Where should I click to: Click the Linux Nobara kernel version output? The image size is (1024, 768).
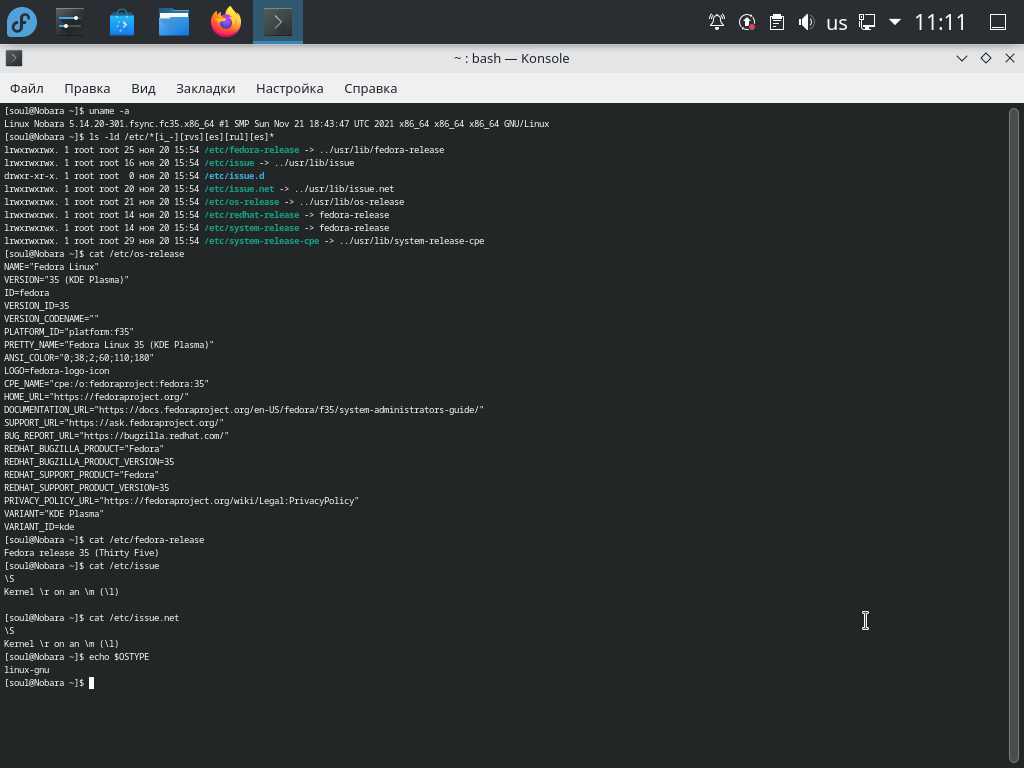276,124
